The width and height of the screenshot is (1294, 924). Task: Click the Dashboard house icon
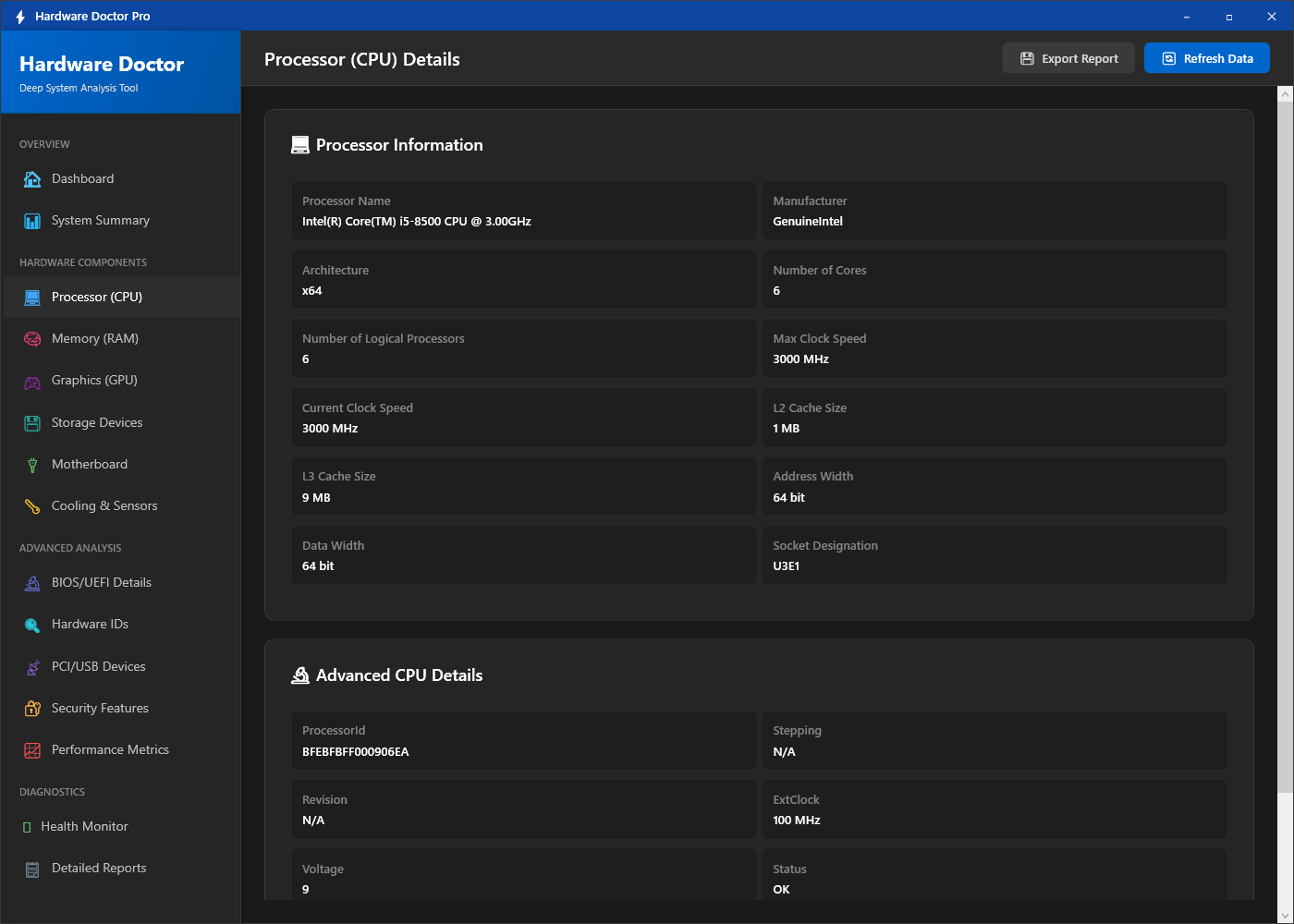tap(32, 179)
